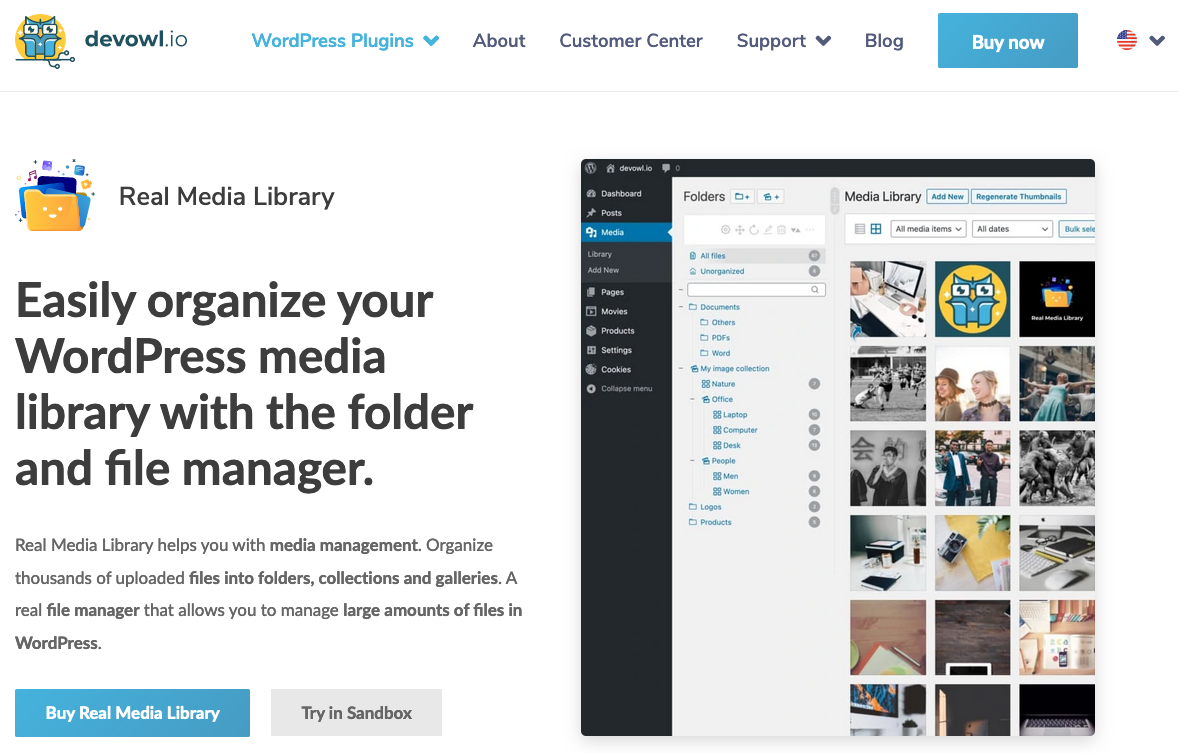The image size is (1178, 753).
Task: Open the language selector beside the US flag
Action: point(1157,41)
